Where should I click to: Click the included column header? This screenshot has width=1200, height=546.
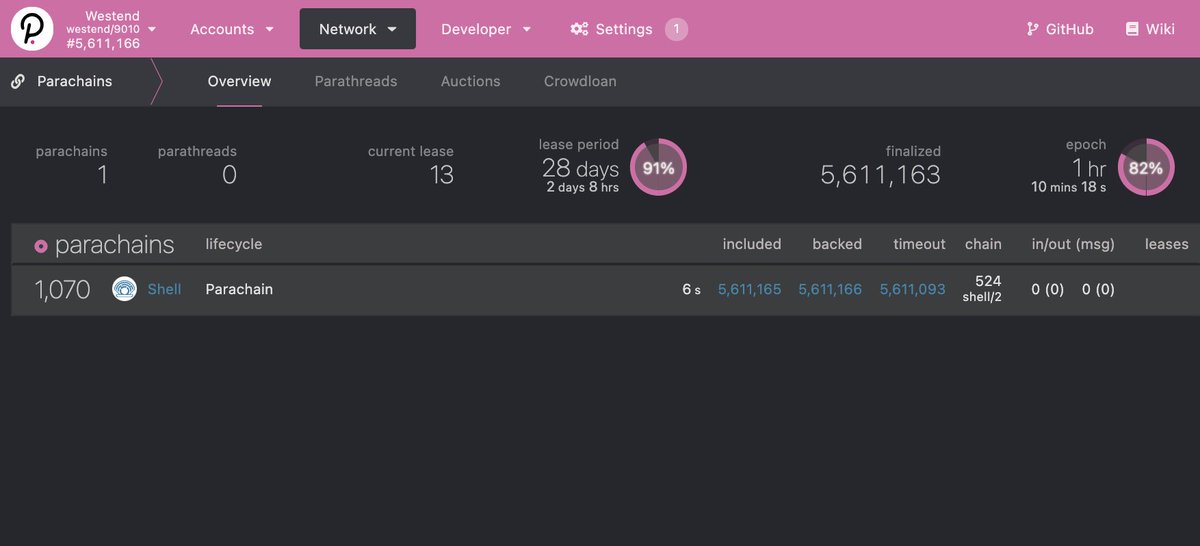pyautogui.click(x=752, y=244)
